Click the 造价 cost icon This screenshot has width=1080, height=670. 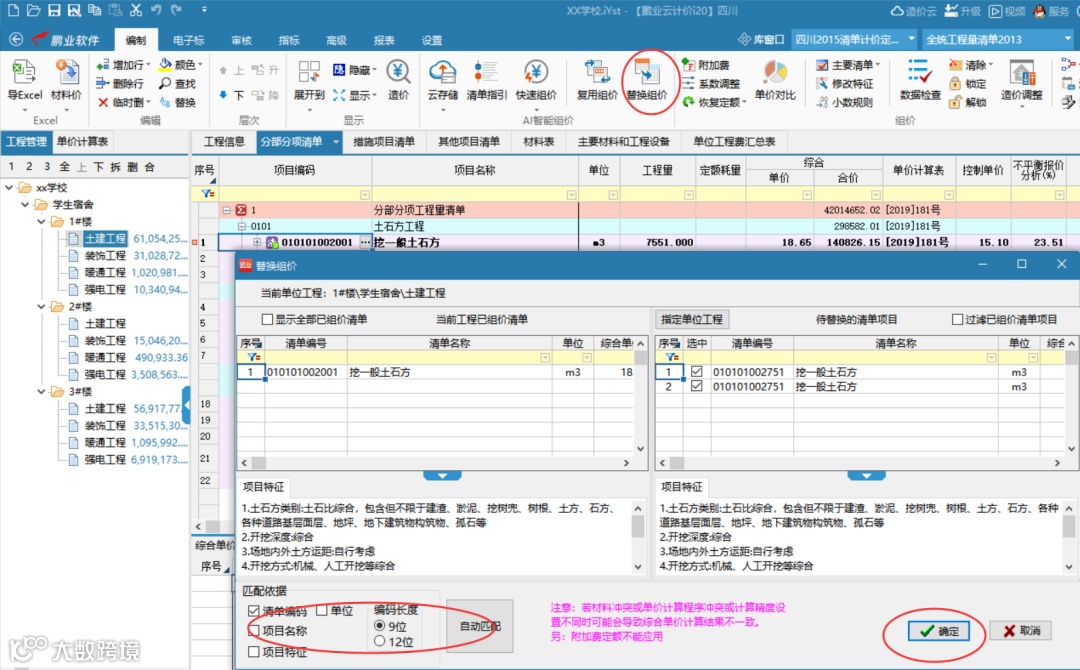398,72
